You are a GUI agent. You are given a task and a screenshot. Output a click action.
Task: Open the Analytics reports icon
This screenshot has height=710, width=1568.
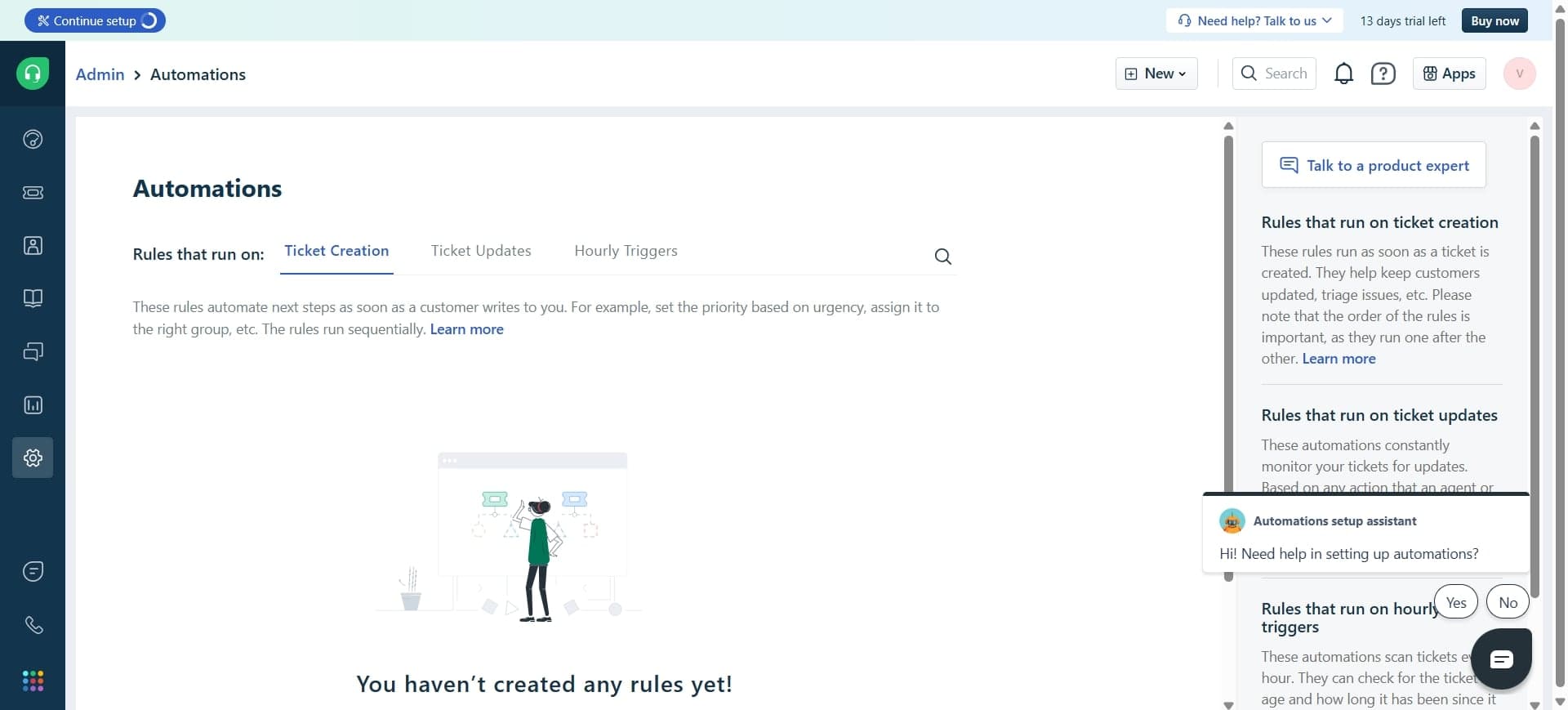click(x=33, y=405)
